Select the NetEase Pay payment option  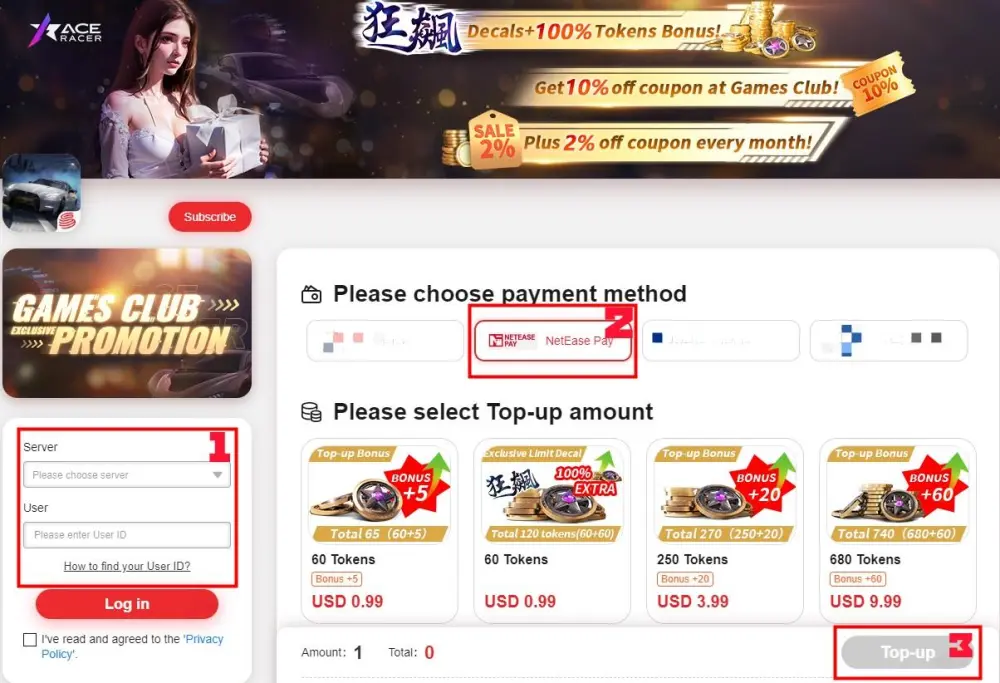click(552, 341)
